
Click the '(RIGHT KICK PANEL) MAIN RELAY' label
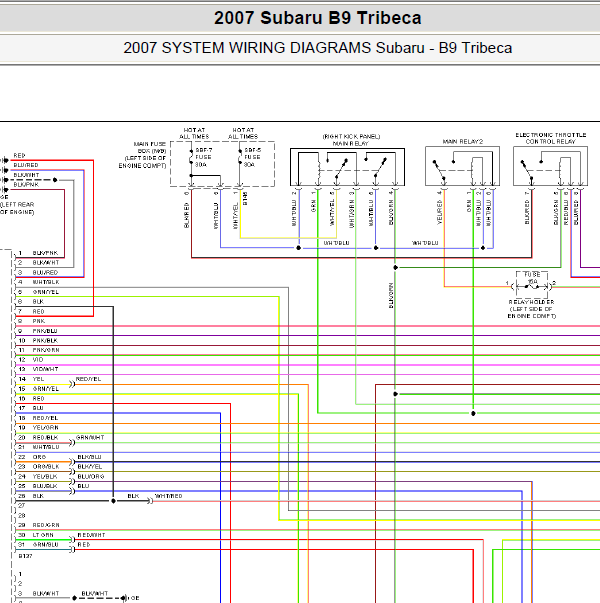pos(351,140)
